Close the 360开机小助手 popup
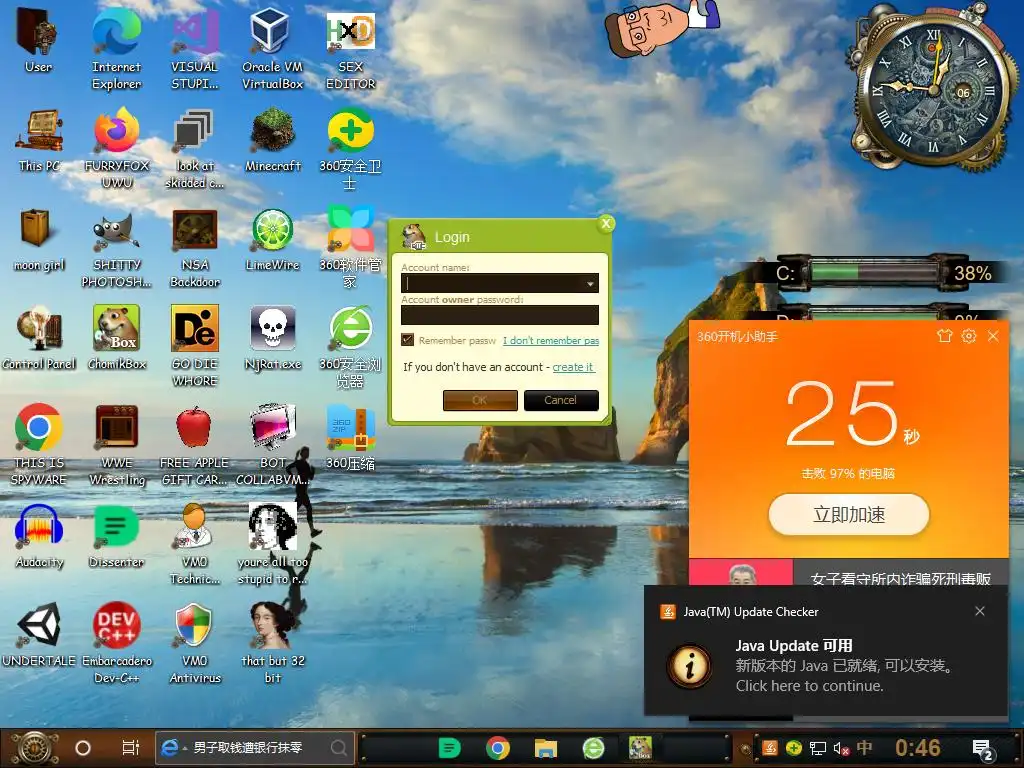1024x768 pixels. point(993,336)
